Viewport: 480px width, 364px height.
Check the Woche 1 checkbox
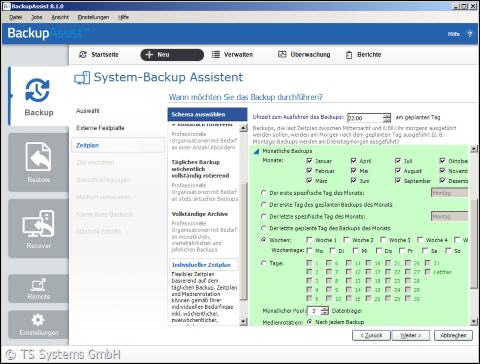tap(309, 240)
